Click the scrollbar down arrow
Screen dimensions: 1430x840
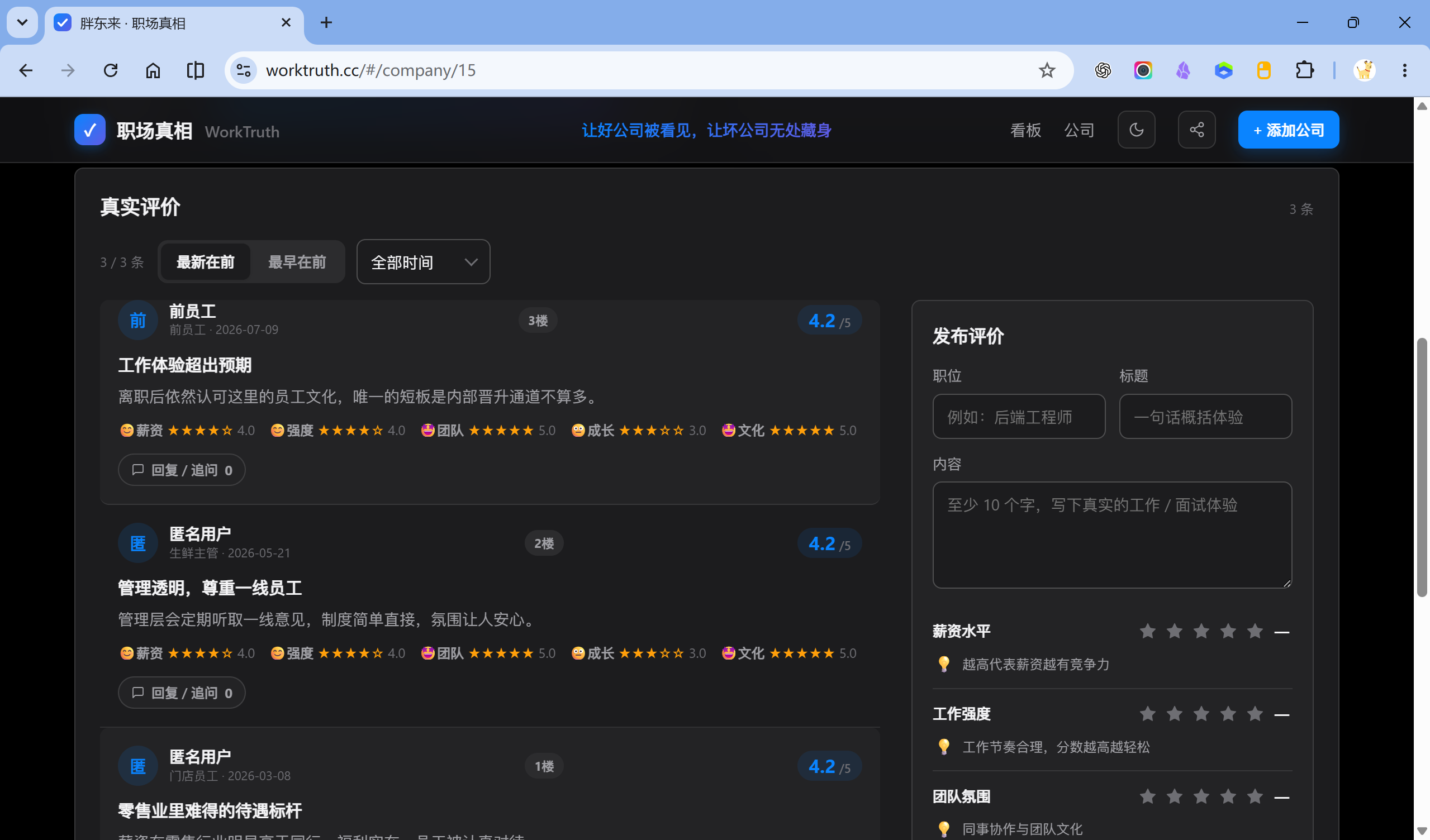(1422, 832)
